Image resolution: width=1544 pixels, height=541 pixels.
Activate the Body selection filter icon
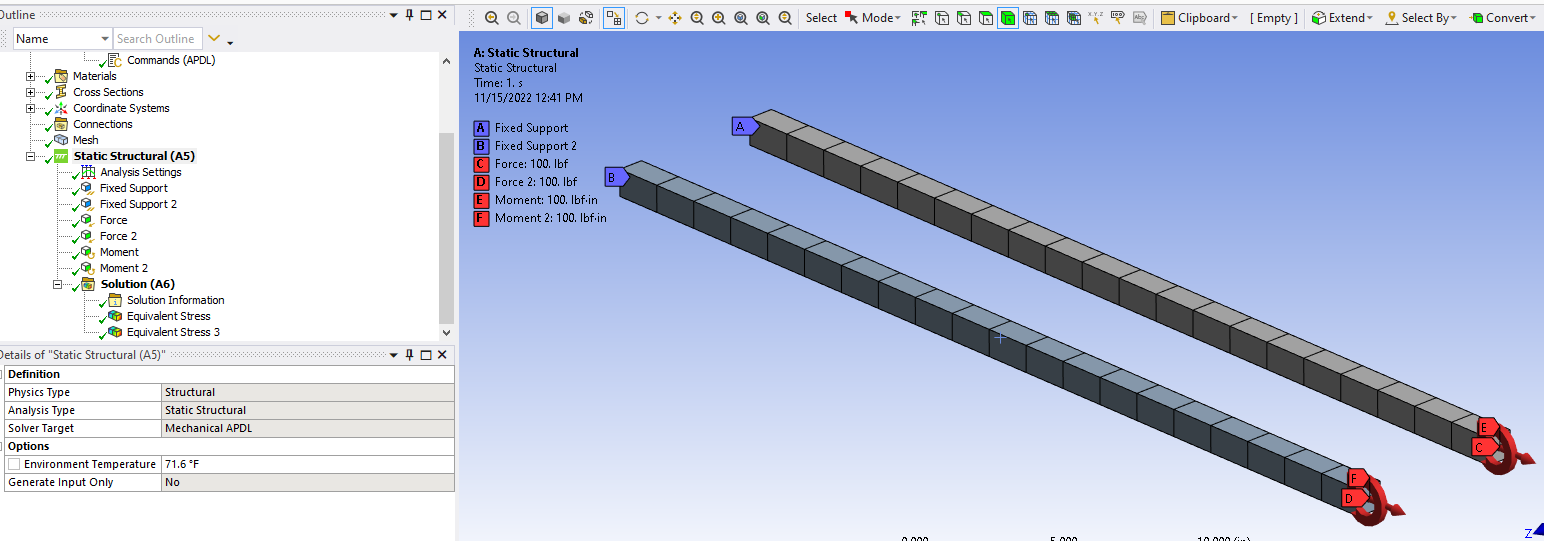[1008, 18]
